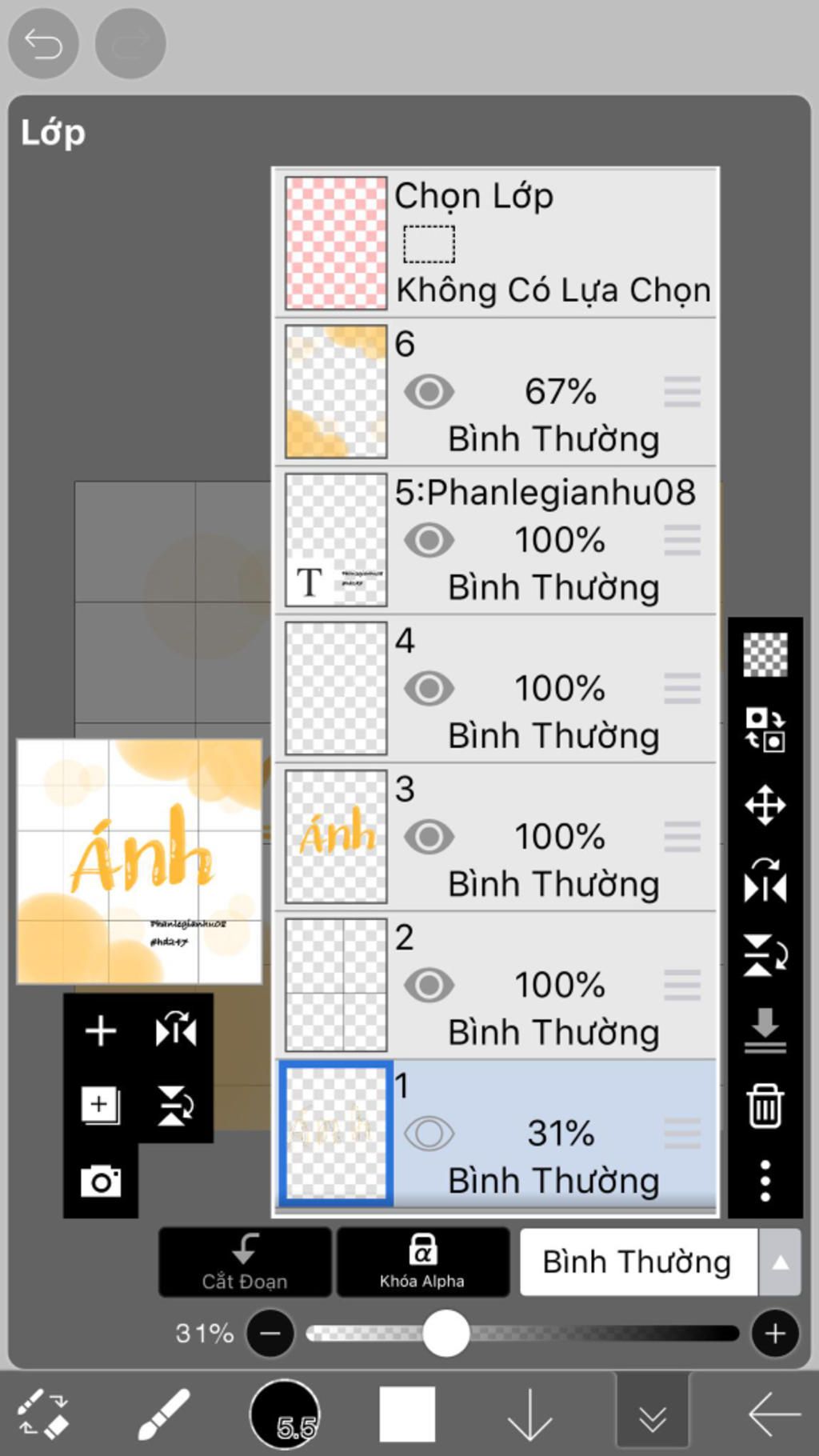Switch between brush and eraser tool
The image size is (819, 1456).
pos(43,1414)
